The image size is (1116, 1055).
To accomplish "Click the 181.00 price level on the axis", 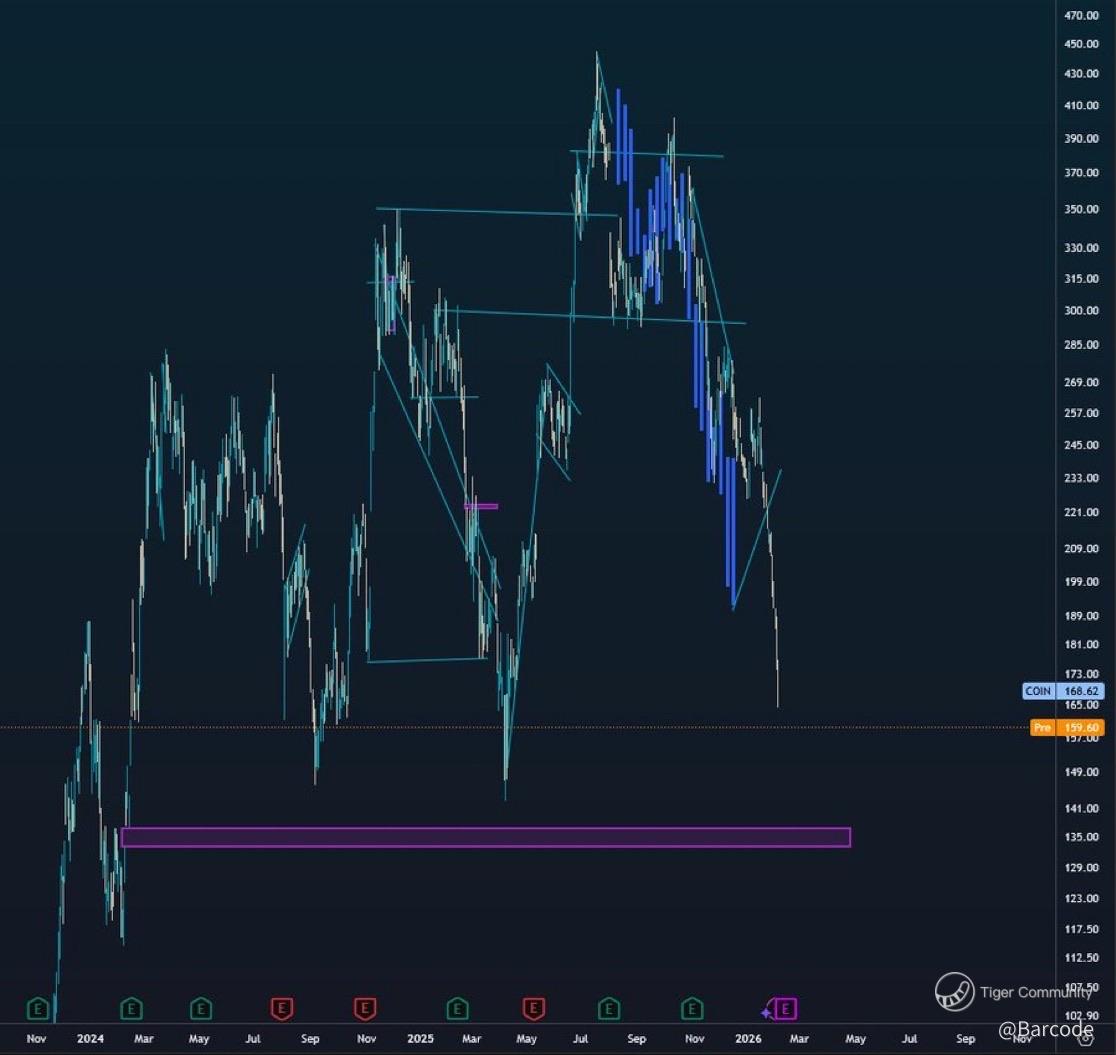I will 1082,644.
